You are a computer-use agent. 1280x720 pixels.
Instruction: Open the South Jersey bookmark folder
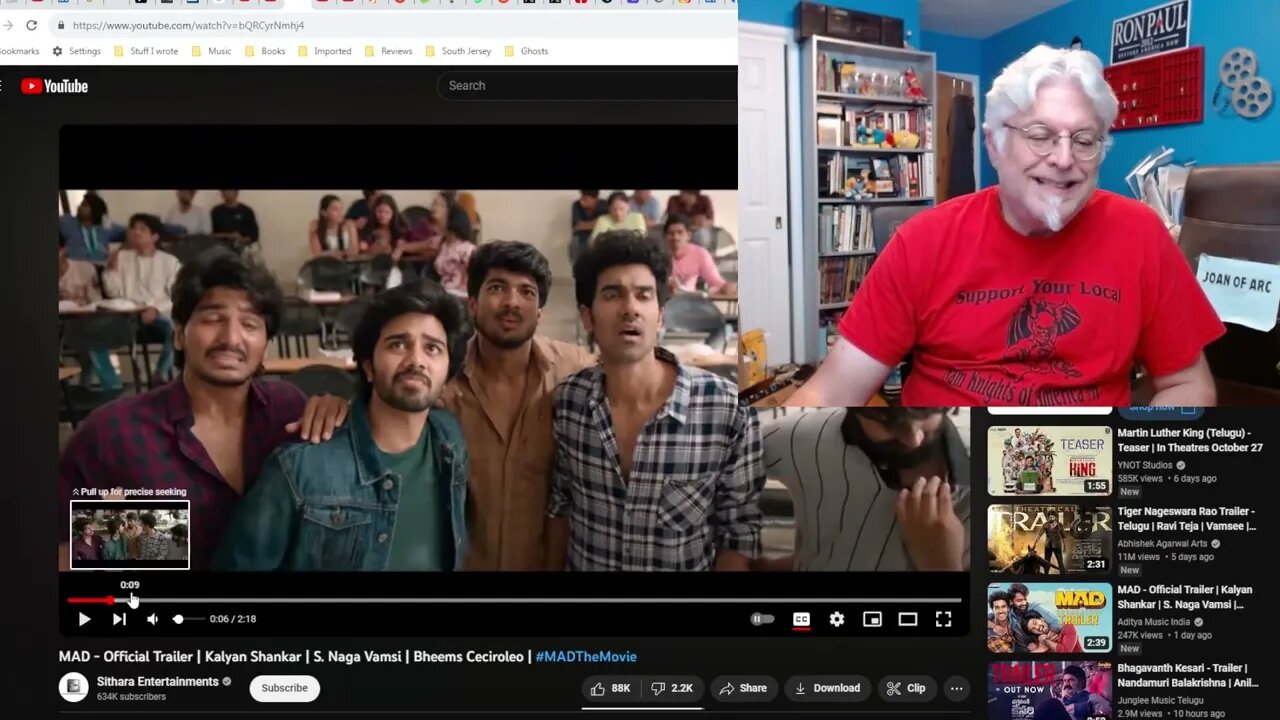click(x=458, y=51)
